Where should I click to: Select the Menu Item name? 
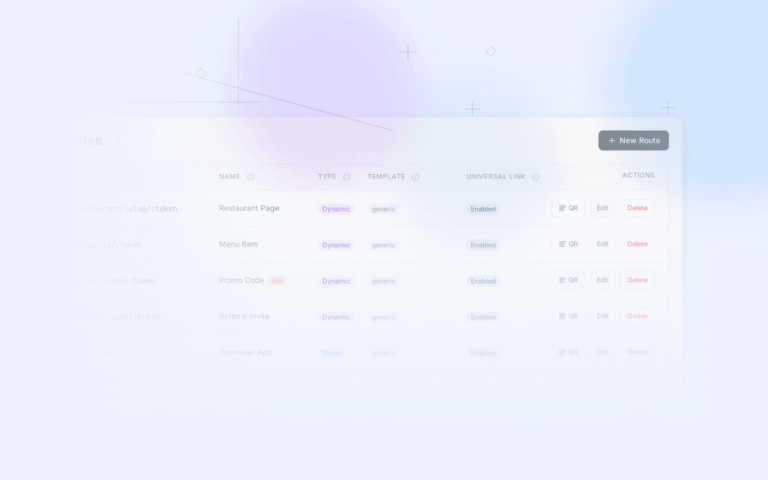tap(238, 244)
